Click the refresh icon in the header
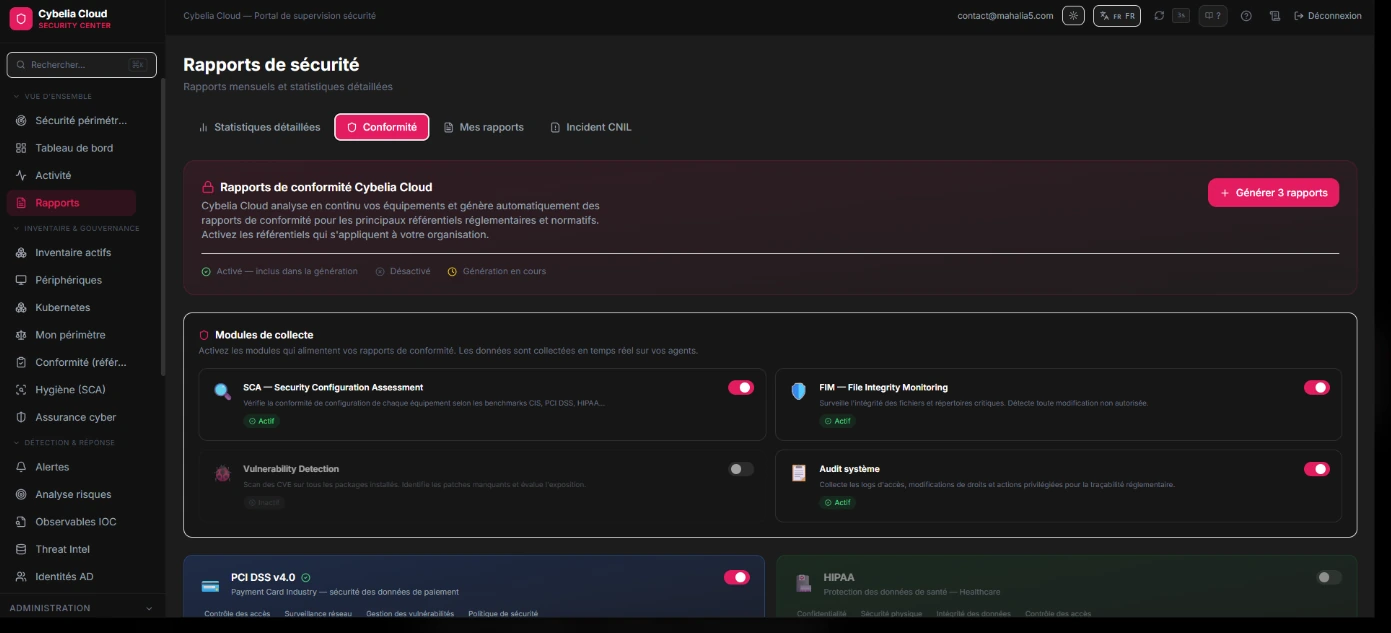The image size is (1391, 633). tap(1159, 16)
